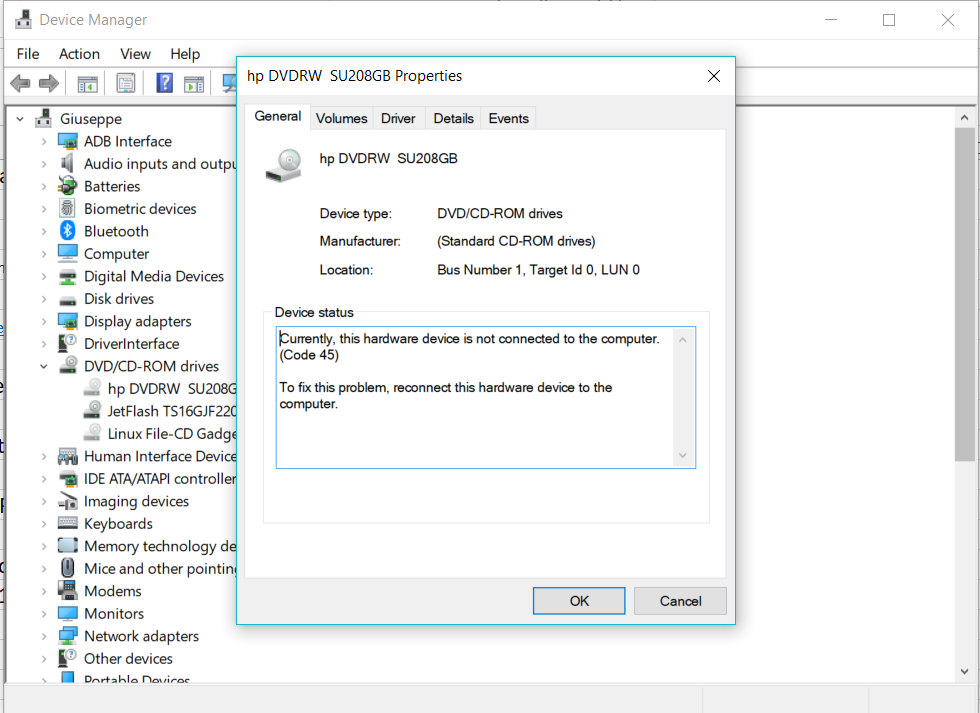Screen dimensions: 980x713
Task: Select the Monitors tree item
Action: pos(114,614)
